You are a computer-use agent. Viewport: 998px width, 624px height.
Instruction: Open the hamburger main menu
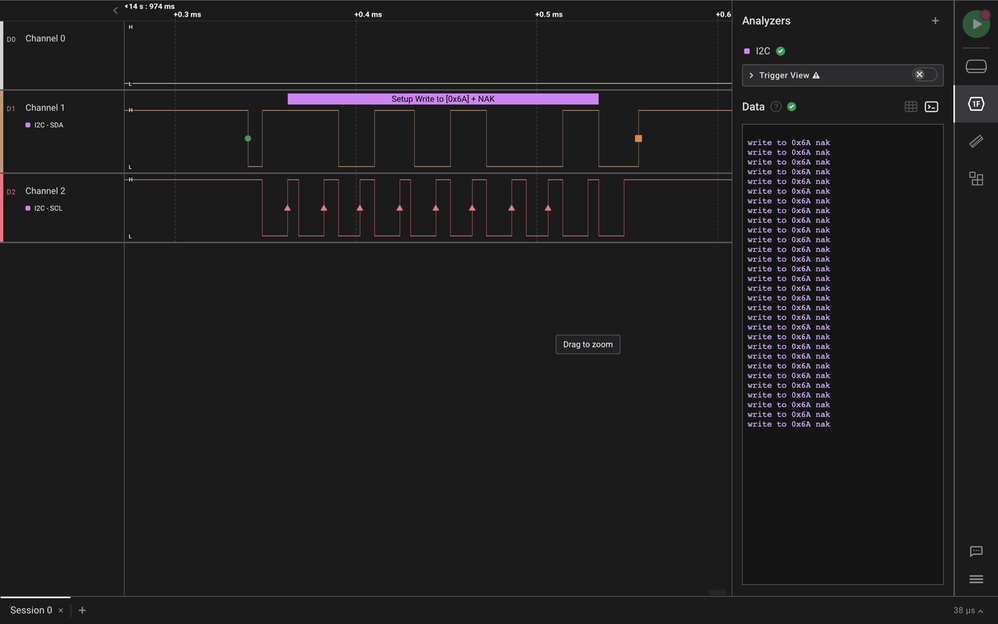pos(976,579)
